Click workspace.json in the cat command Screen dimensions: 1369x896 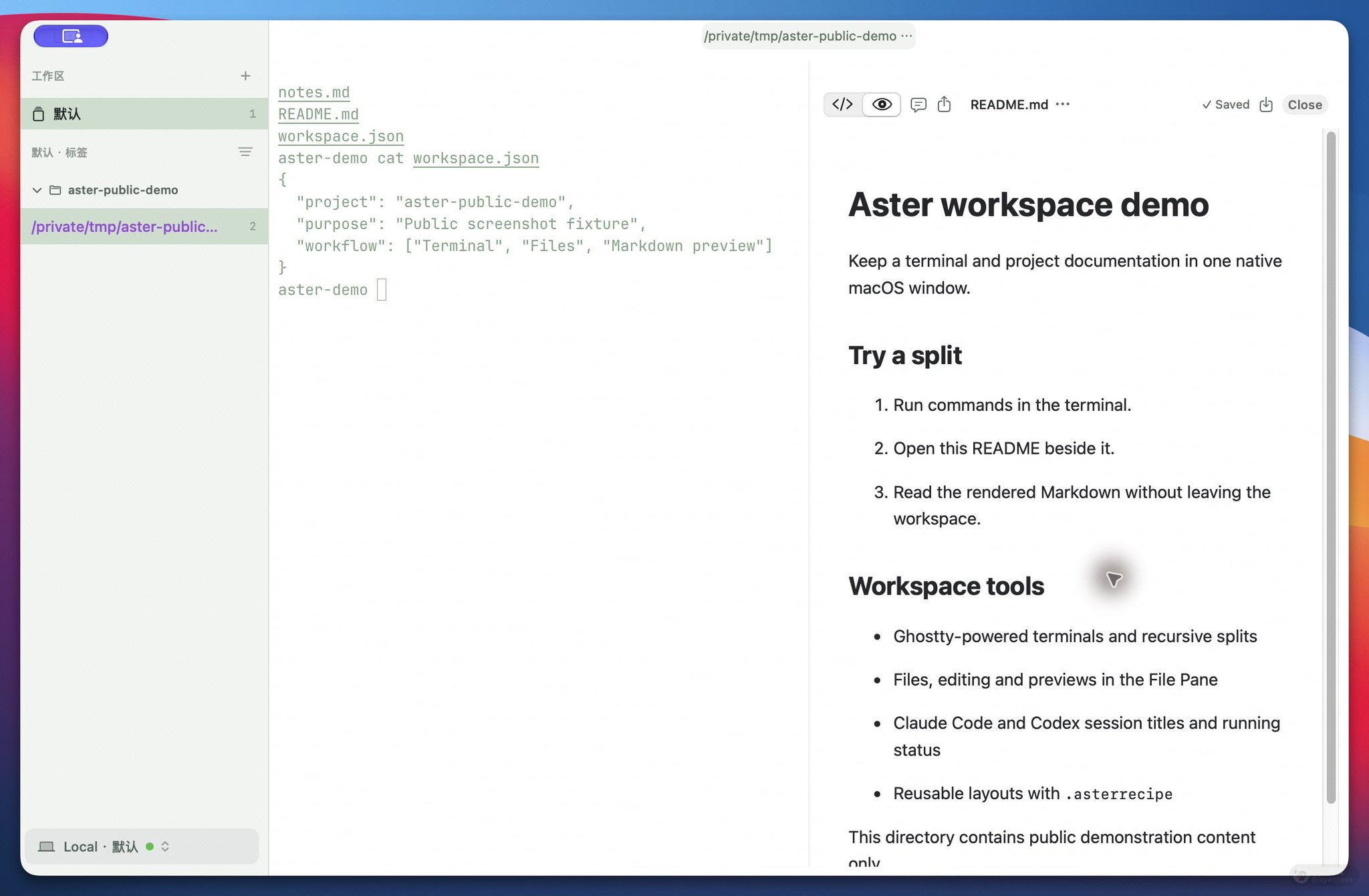click(476, 158)
